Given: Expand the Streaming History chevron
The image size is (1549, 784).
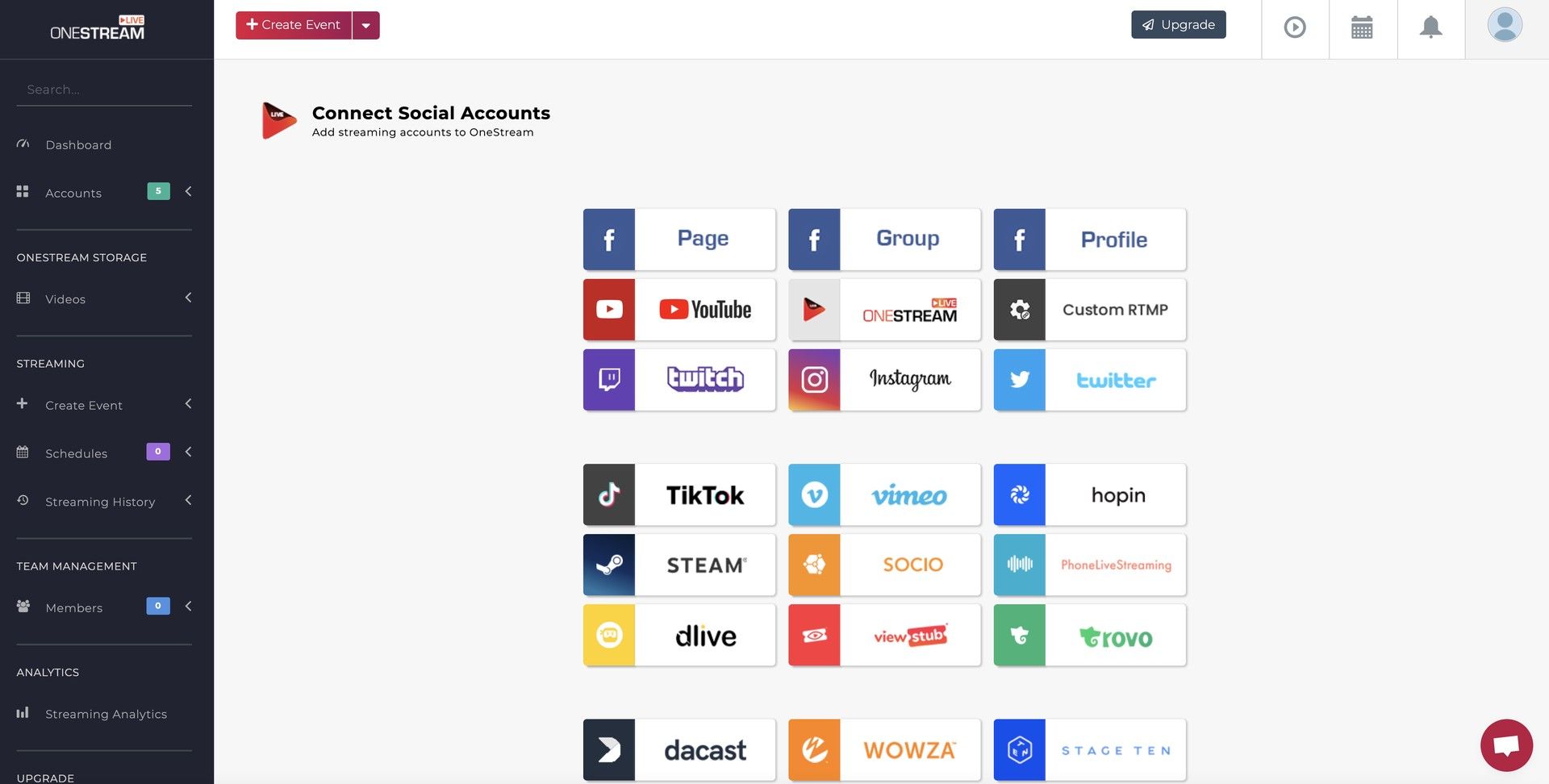Looking at the screenshot, I should pos(188,501).
